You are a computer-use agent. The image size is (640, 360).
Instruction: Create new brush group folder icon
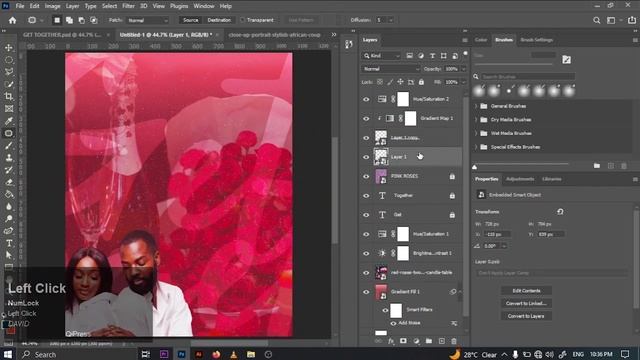[597, 166]
